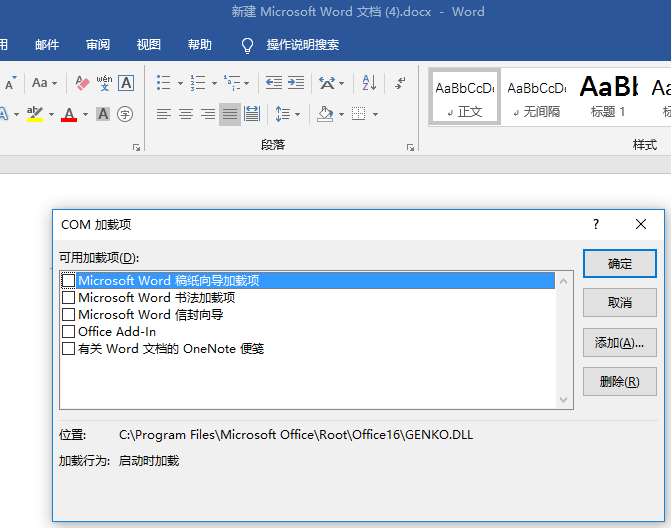The height and width of the screenshot is (528, 671).
Task: Apply the 正文 style
Action: tap(465, 97)
